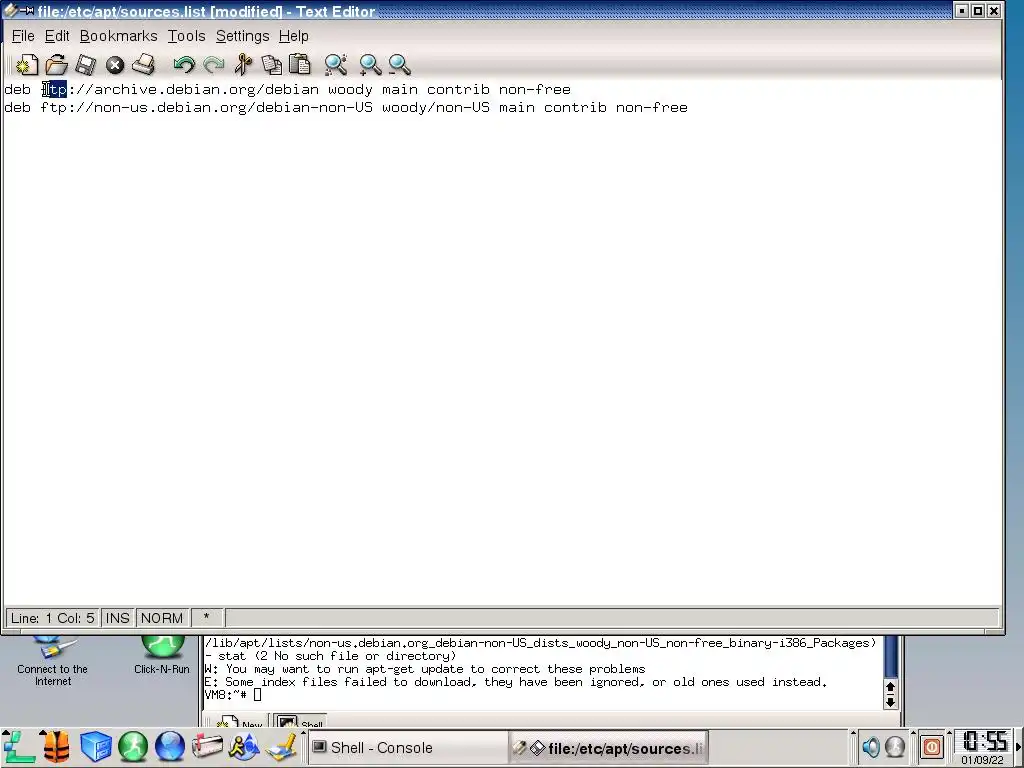The image size is (1024, 768).
Task: Save the file with the floppy disk icon
Action: pyautogui.click(x=86, y=65)
